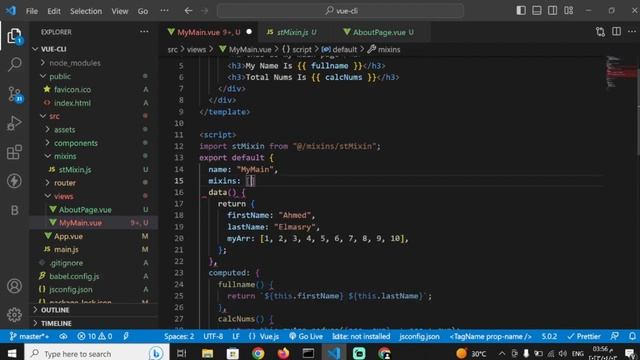640x360 pixels.
Task: Split the editor to the right
Action: point(616,32)
